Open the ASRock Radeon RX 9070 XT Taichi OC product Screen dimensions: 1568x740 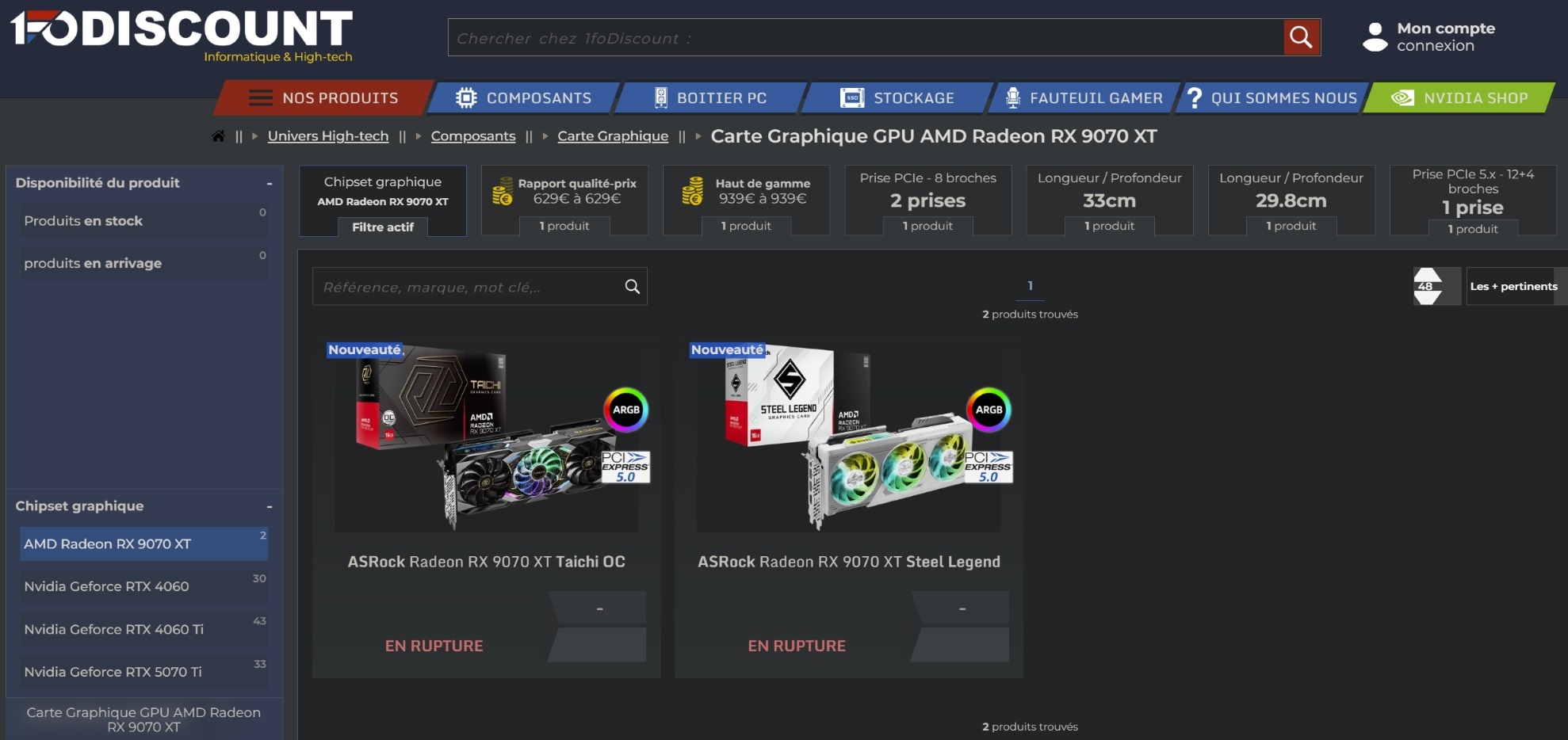tap(486, 562)
